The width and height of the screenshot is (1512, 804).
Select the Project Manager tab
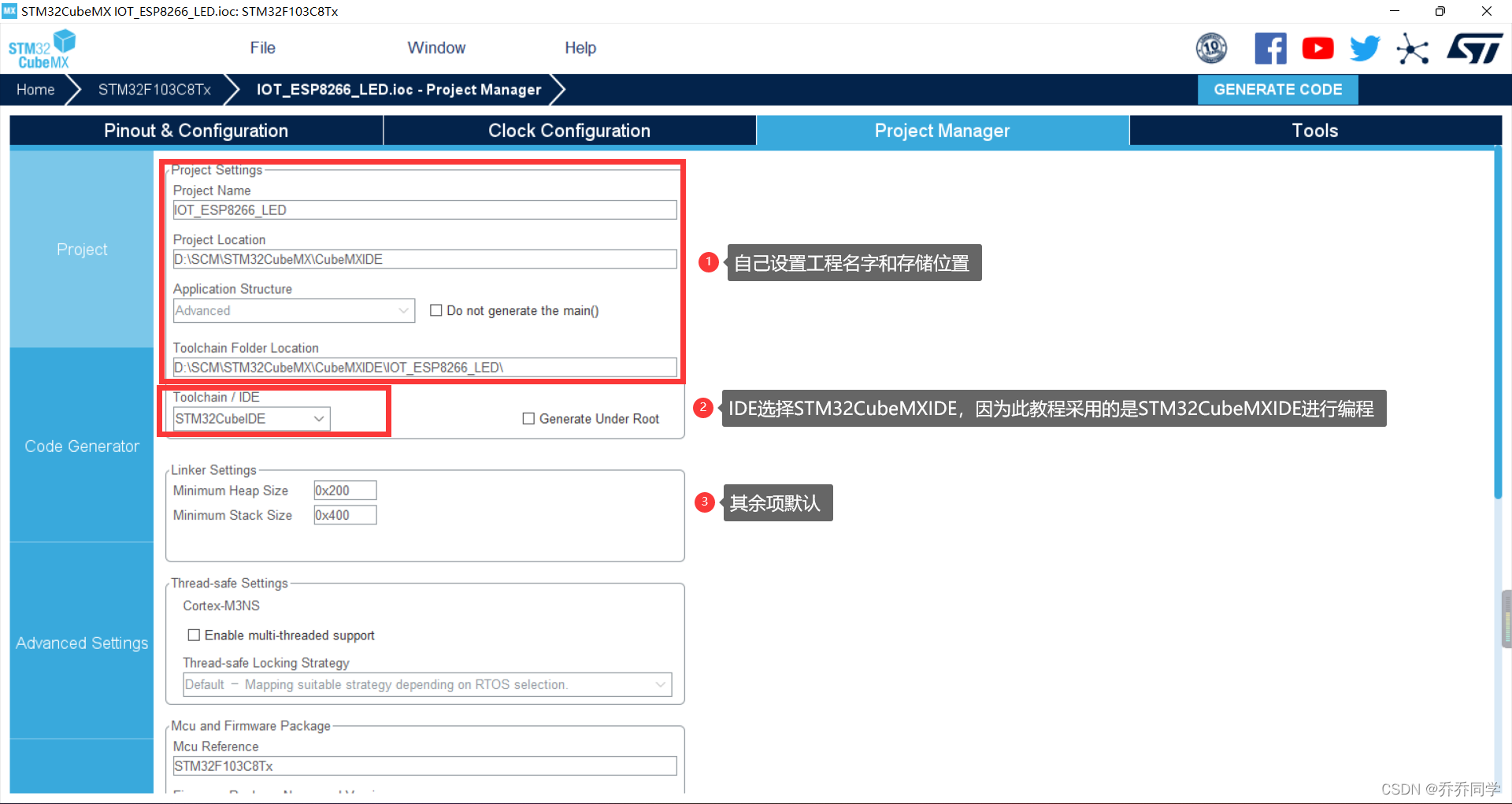pos(943,131)
